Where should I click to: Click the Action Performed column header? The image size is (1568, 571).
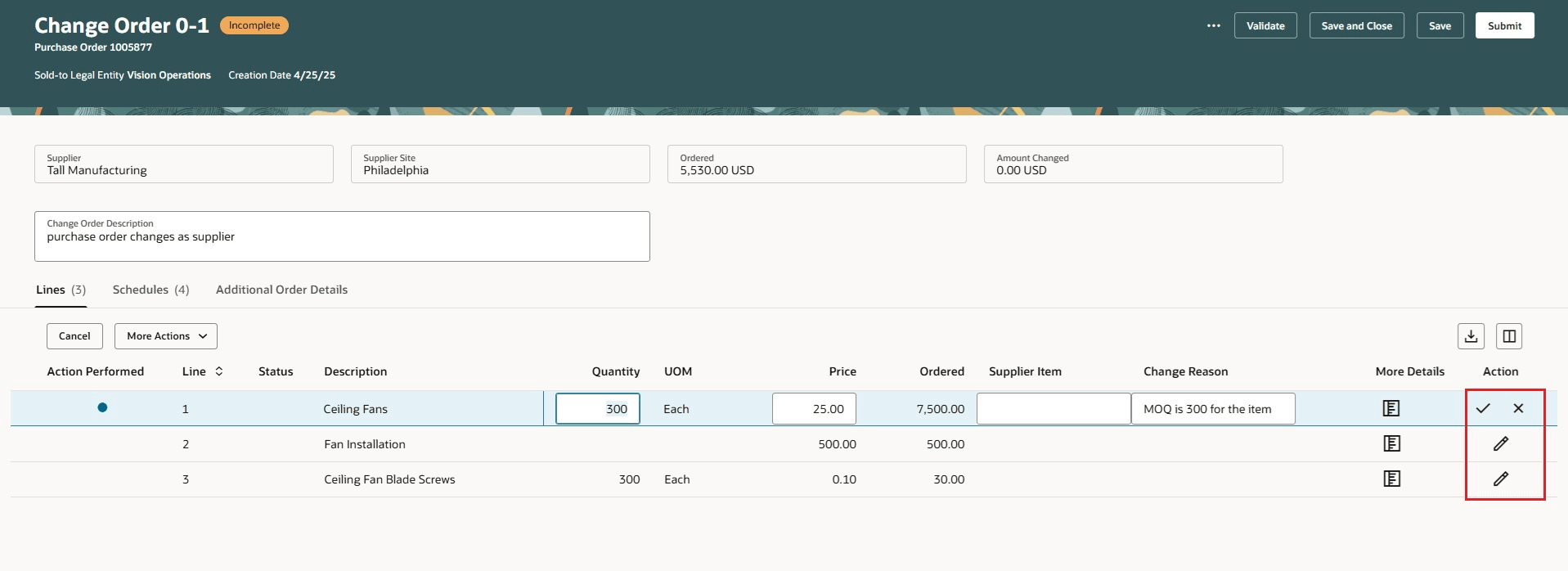[x=96, y=371]
